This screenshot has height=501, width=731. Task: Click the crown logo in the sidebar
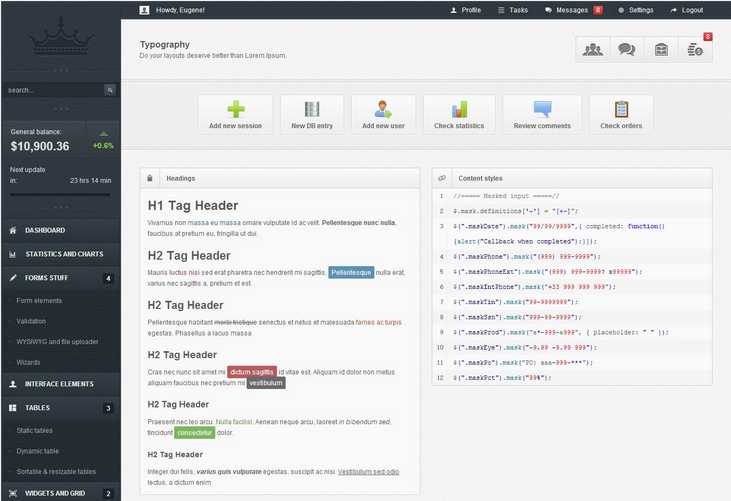pyautogui.click(x=61, y=36)
